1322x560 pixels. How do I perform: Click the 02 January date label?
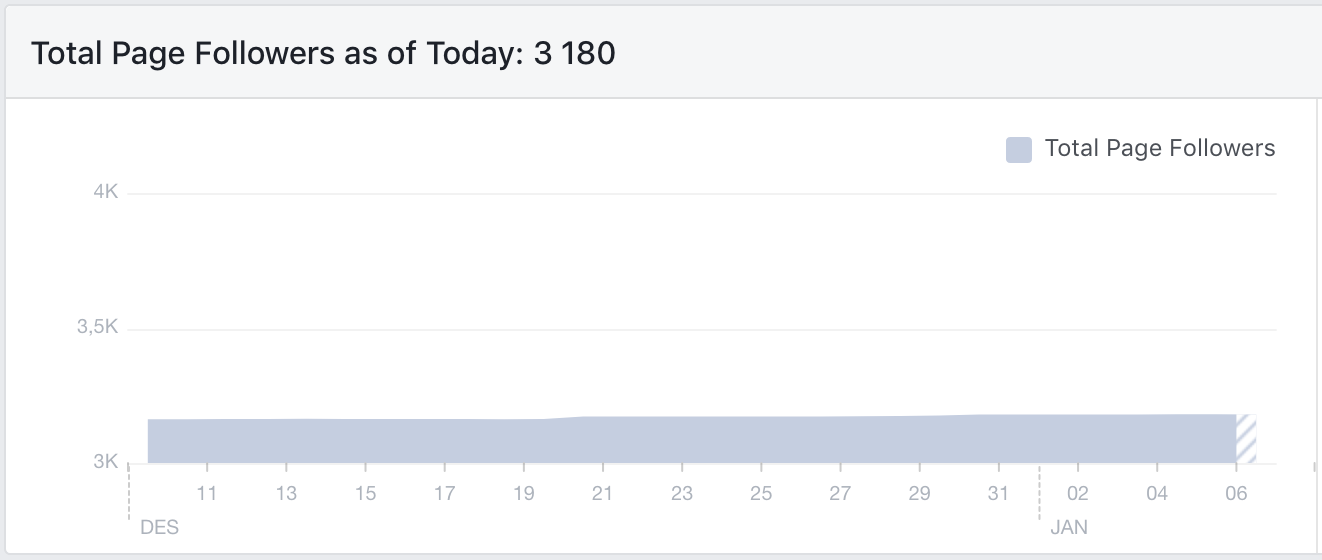(1078, 493)
